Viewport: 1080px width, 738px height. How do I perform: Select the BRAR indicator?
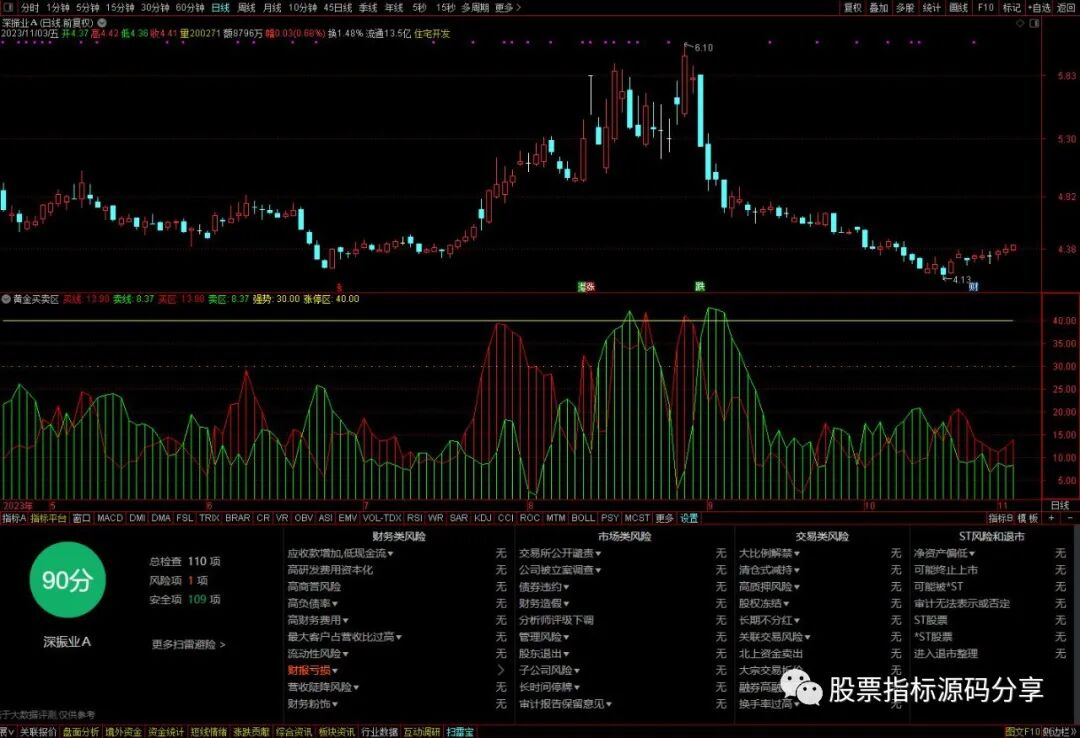pos(238,517)
